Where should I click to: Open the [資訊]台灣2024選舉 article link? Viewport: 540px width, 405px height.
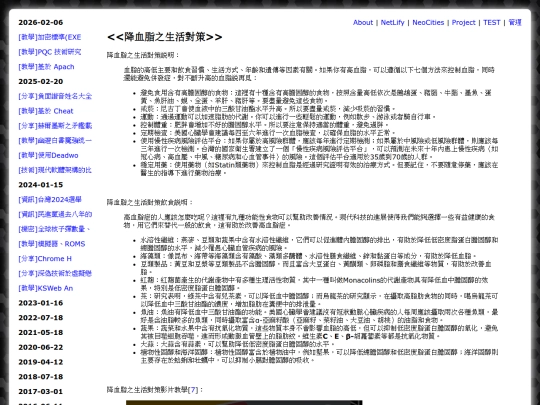(50, 200)
